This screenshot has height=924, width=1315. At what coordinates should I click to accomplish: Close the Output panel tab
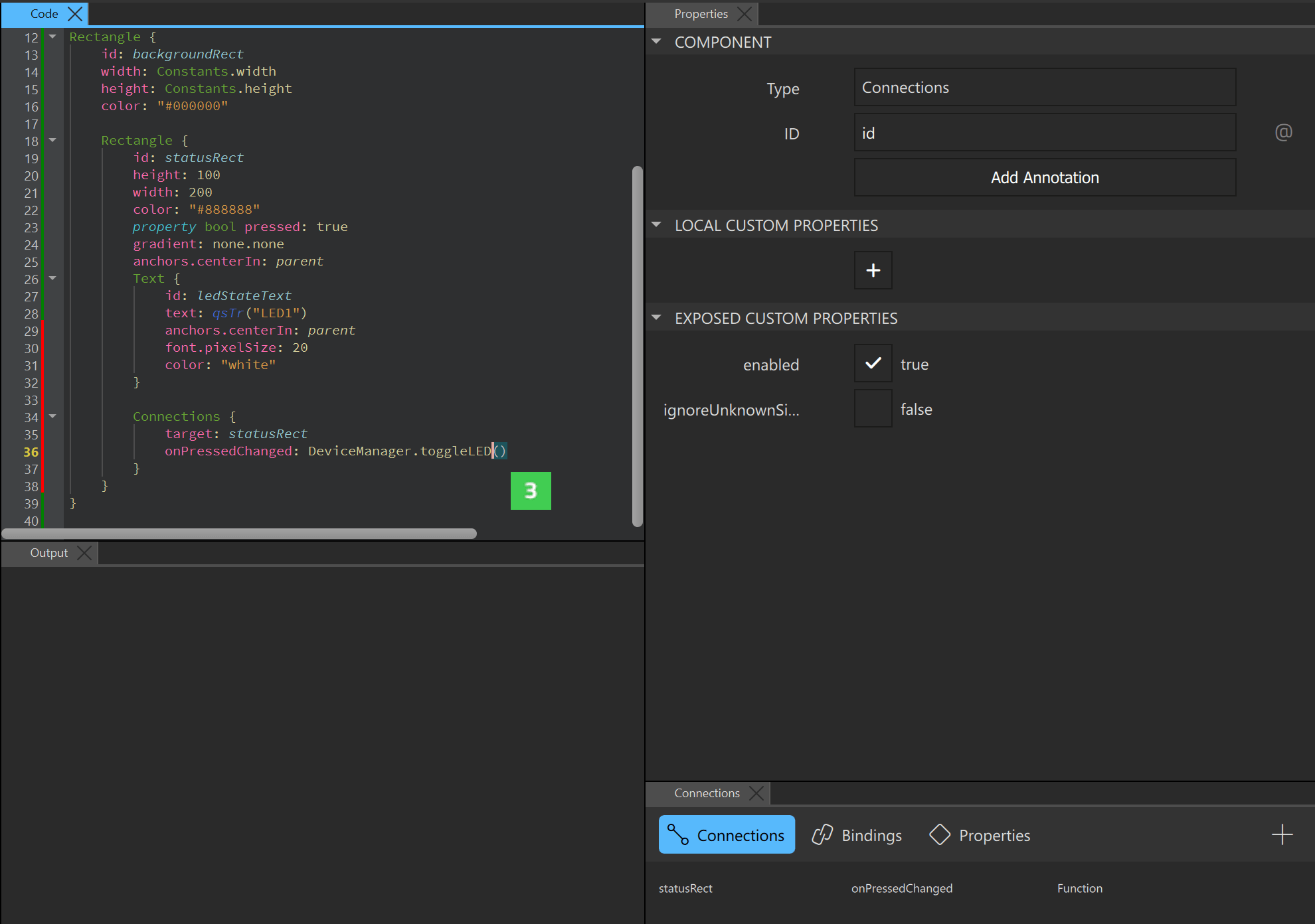click(x=84, y=553)
